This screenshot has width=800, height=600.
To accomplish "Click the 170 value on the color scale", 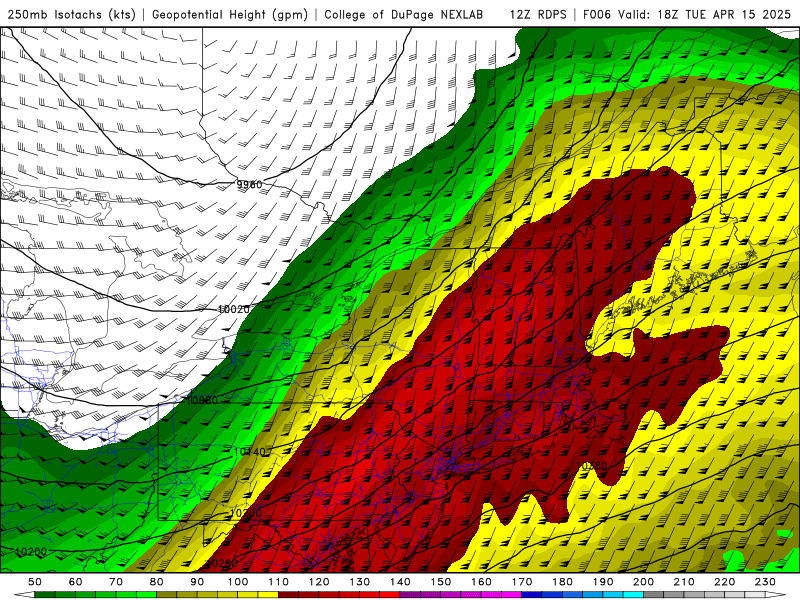I will point(522,582).
